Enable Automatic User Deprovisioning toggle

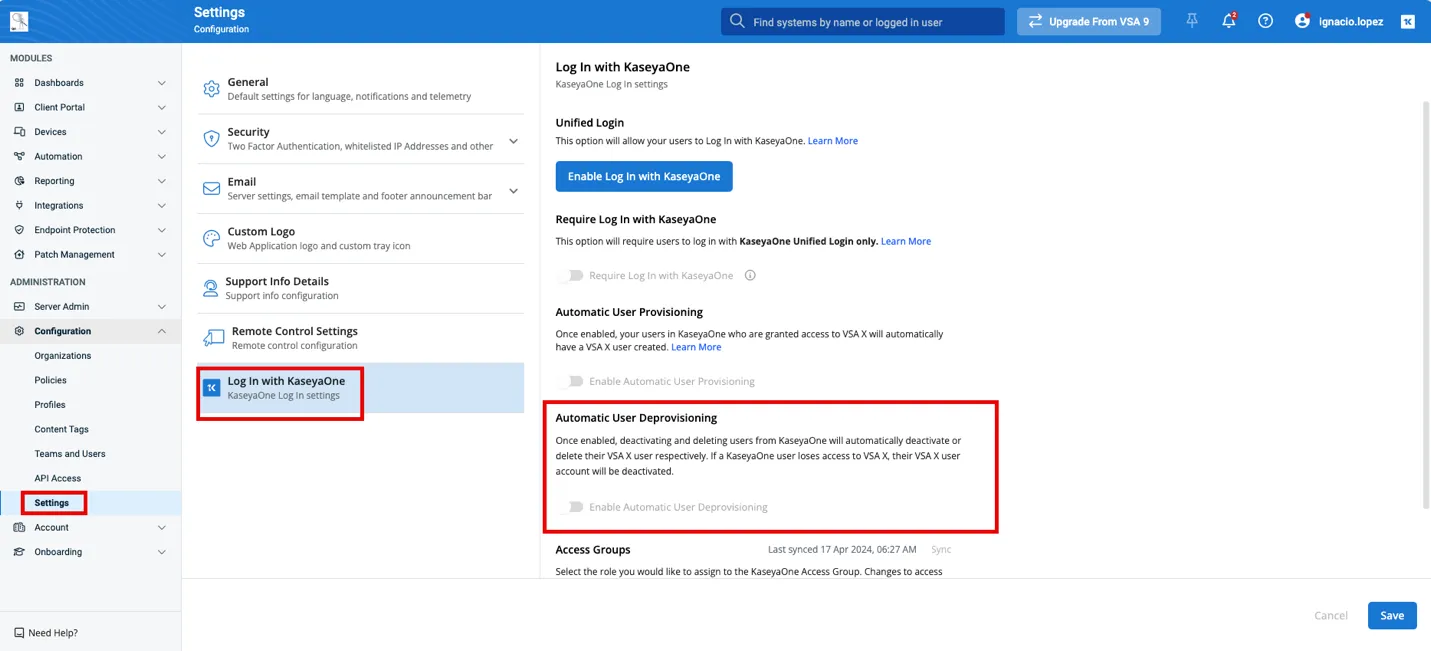[573, 507]
